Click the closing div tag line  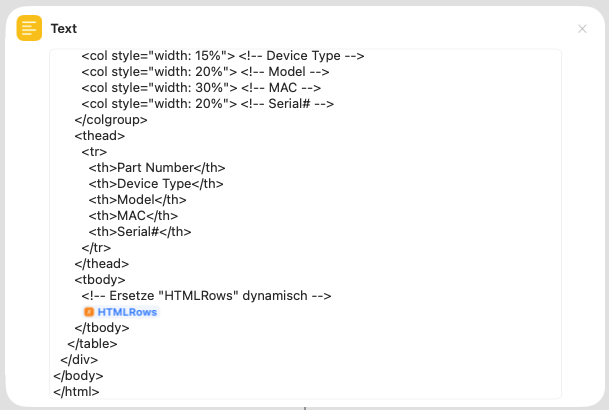(x=79, y=360)
